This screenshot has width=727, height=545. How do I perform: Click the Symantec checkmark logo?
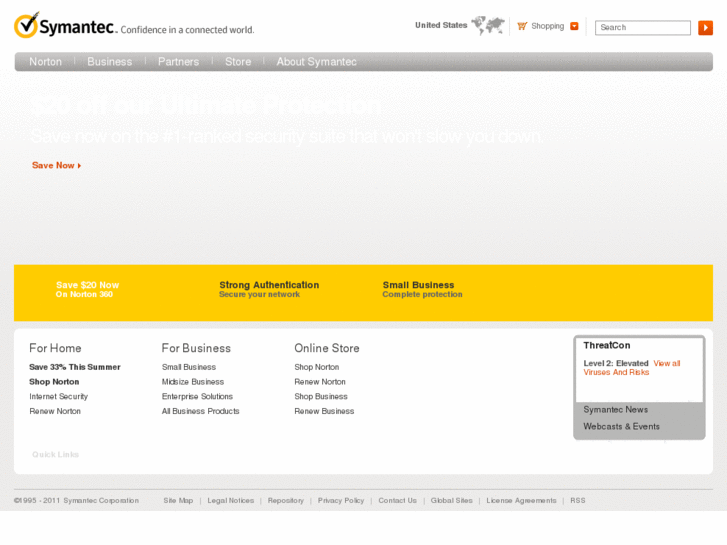click(27, 25)
